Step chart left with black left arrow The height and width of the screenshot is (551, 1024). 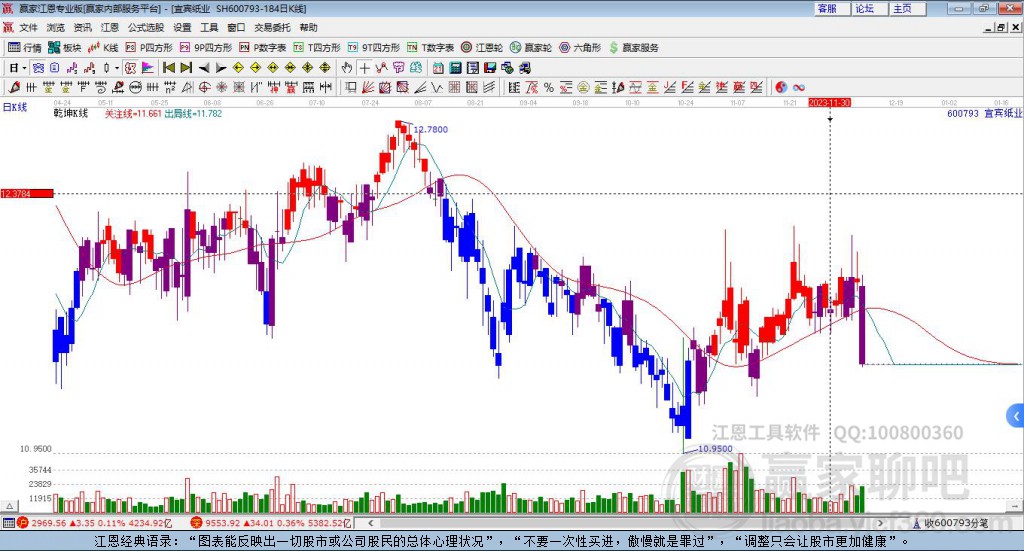[x=204, y=68]
